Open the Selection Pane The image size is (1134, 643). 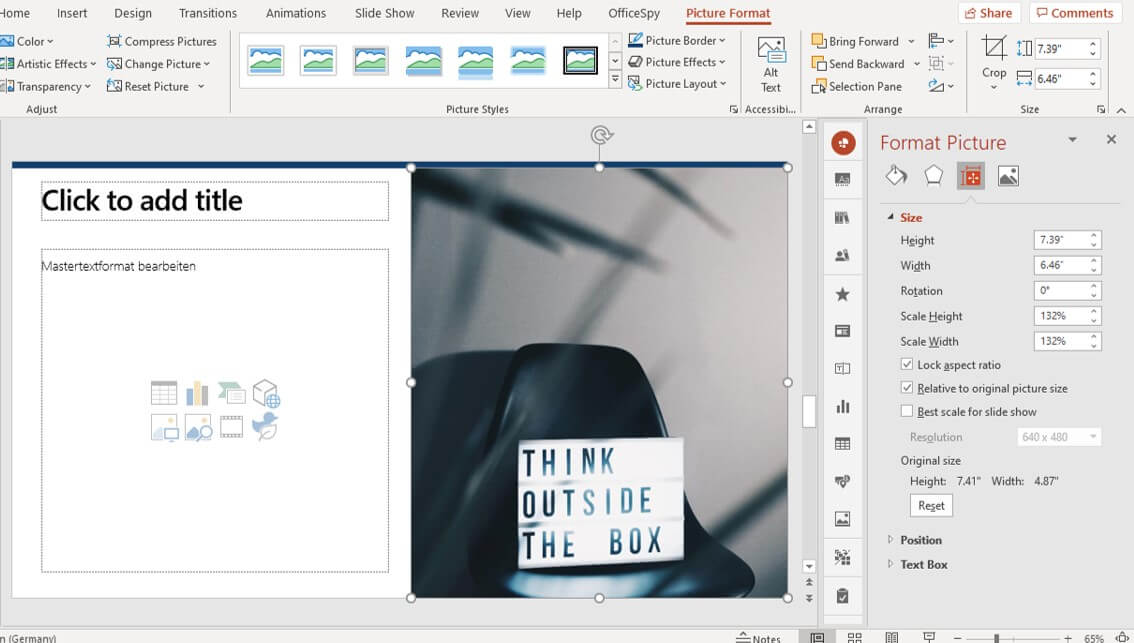(x=856, y=87)
